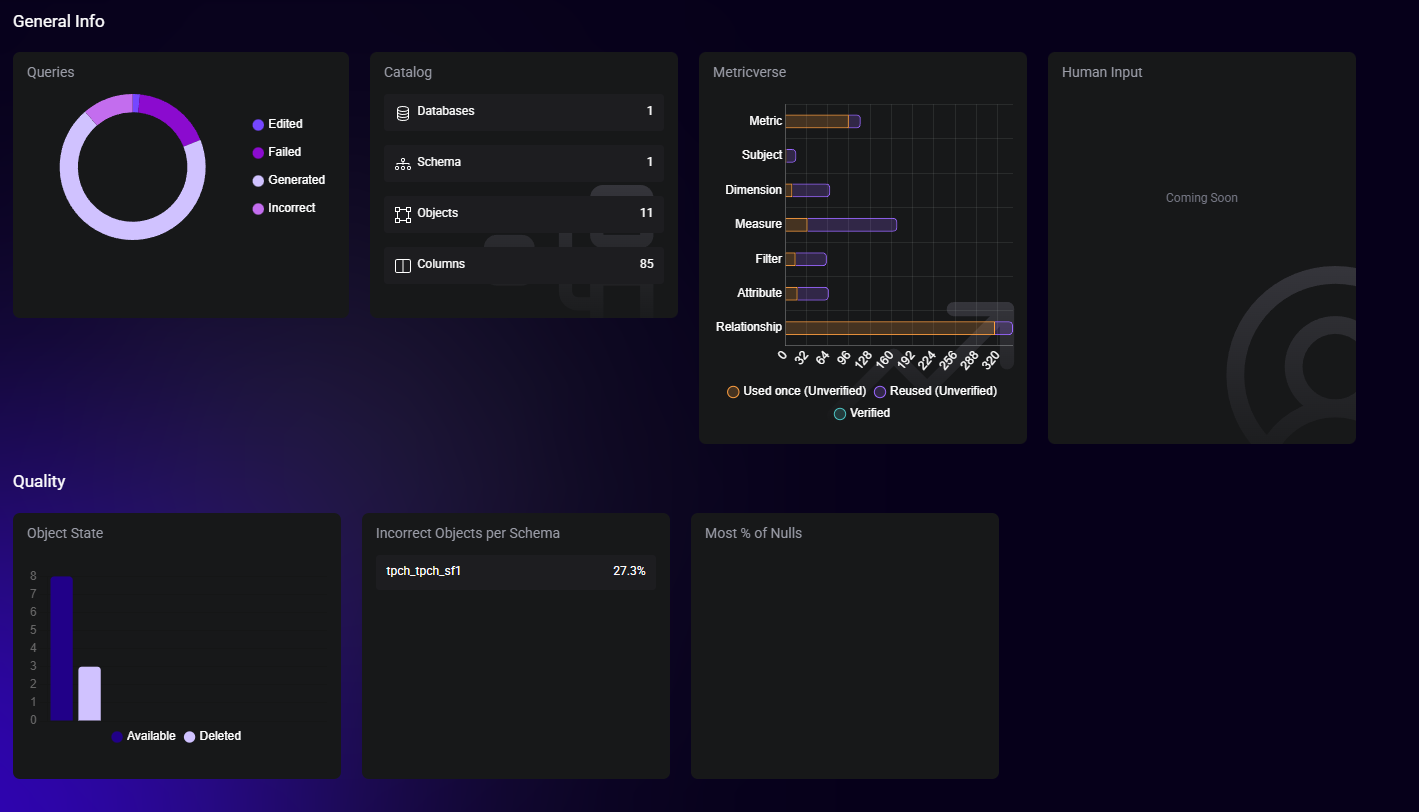Viewport: 1419px width, 812px height.
Task: Toggle the Generated legend entry
Action: coord(288,180)
